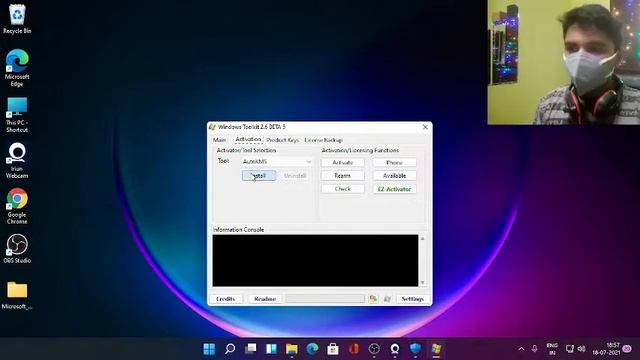Click the Available button
Image resolution: width=640 pixels, height=360 pixels.
click(394, 176)
